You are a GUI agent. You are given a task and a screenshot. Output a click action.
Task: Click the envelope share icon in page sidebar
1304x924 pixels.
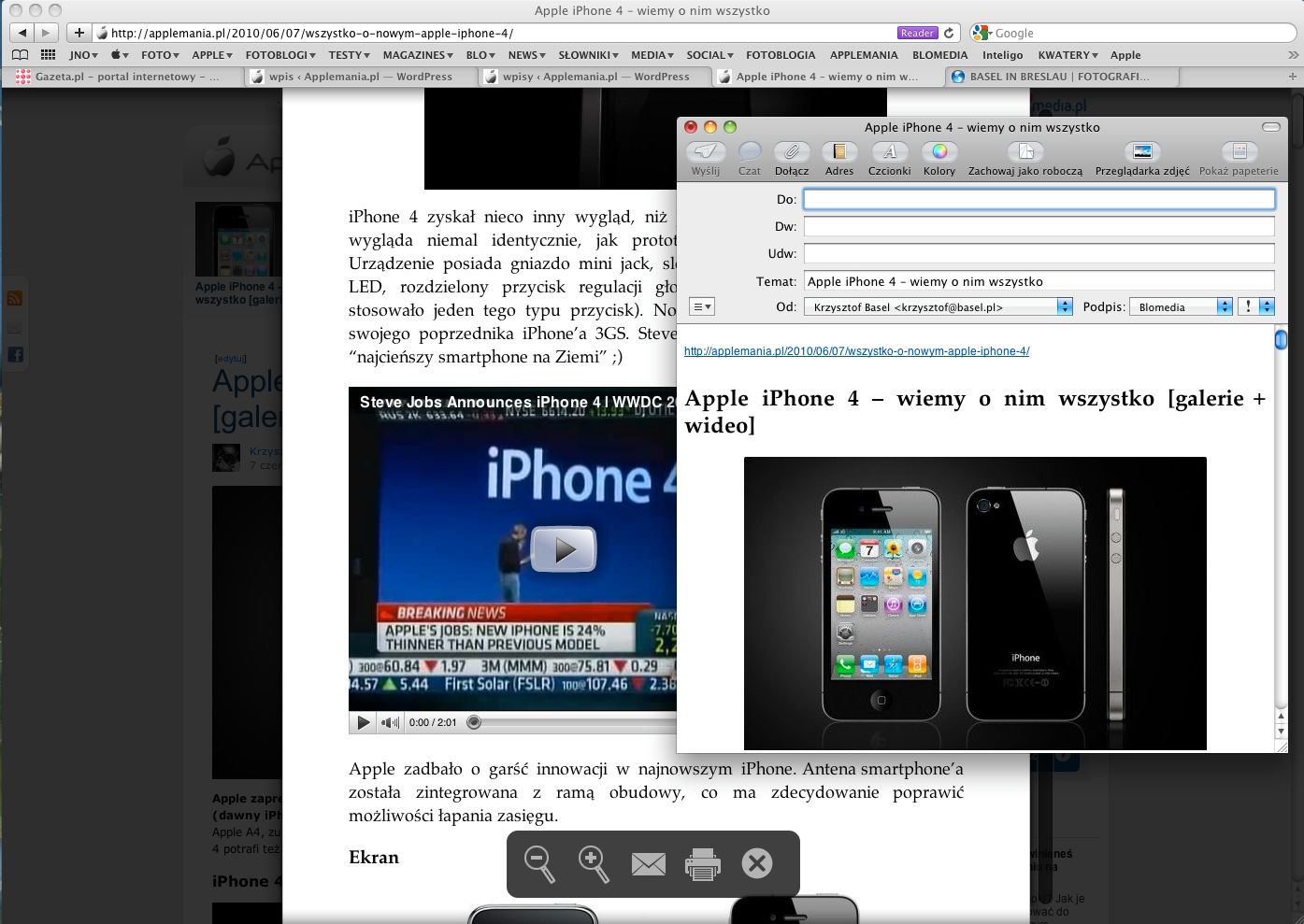pos(15,327)
